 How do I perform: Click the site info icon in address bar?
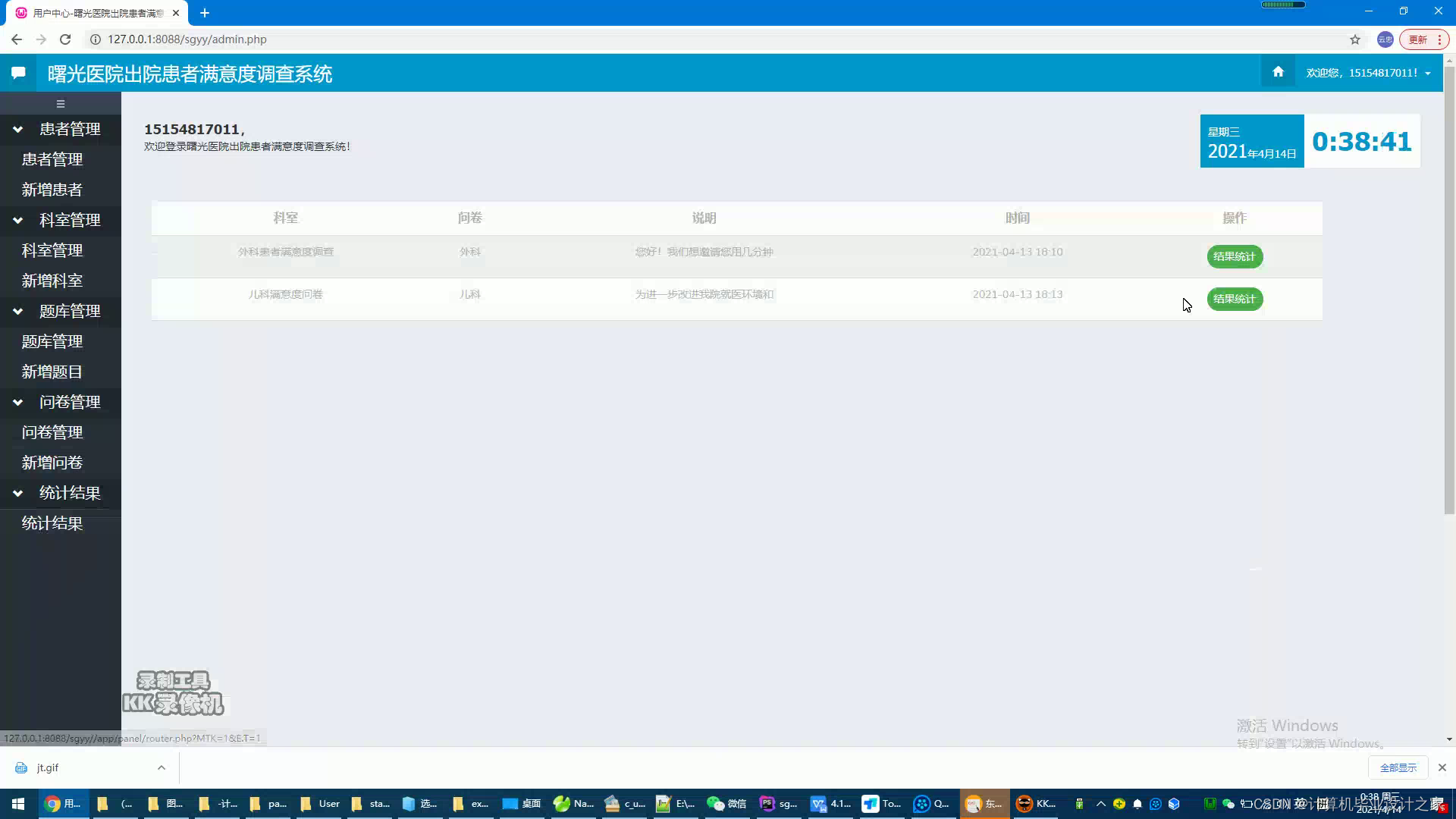coord(96,39)
